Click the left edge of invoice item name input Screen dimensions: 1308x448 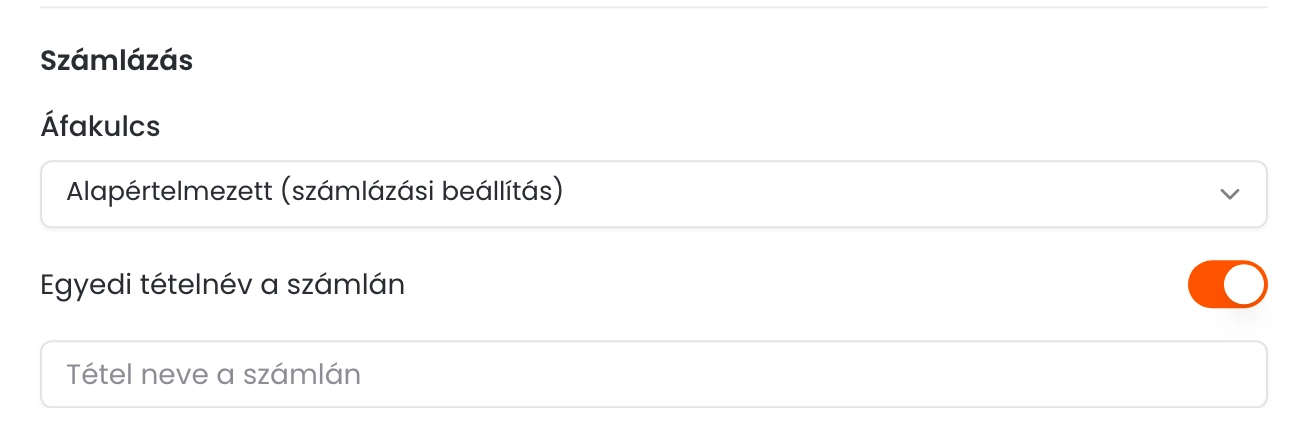point(53,374)
